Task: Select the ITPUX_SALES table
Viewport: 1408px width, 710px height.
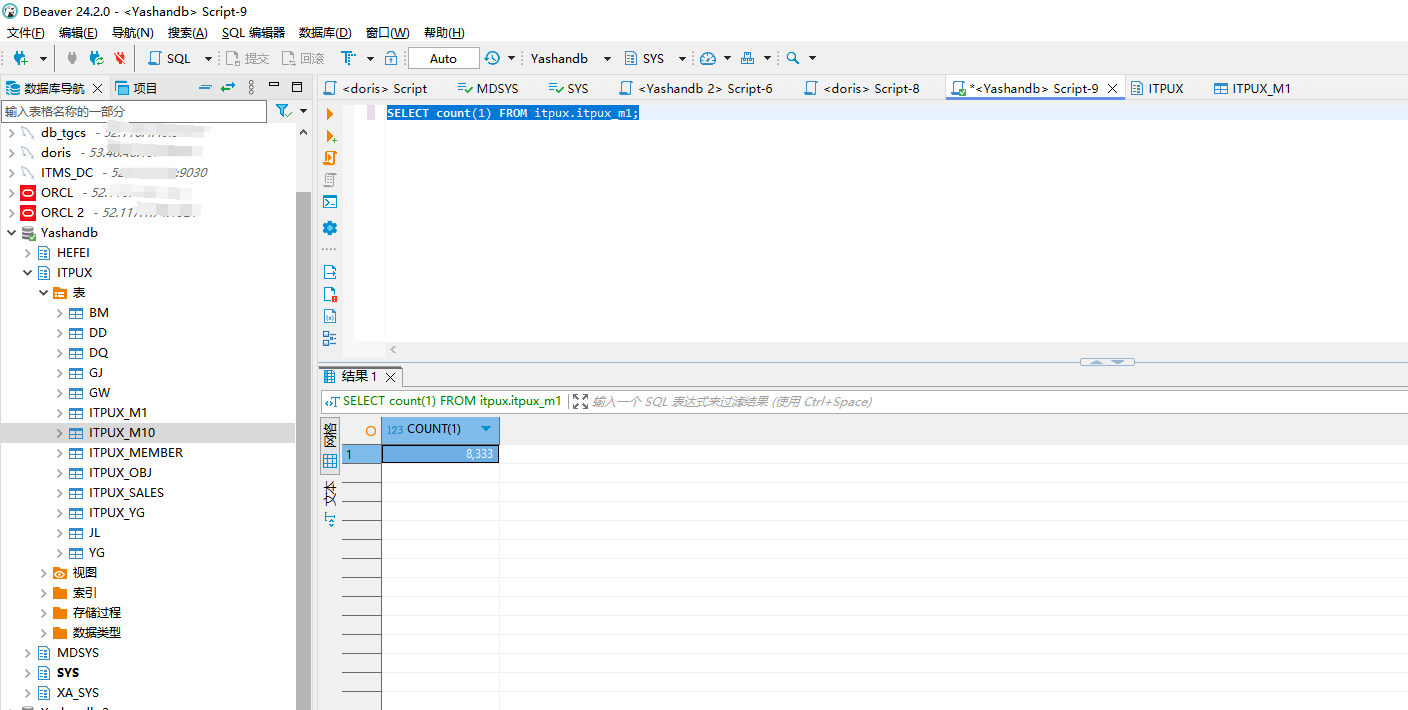Action: 126,493
